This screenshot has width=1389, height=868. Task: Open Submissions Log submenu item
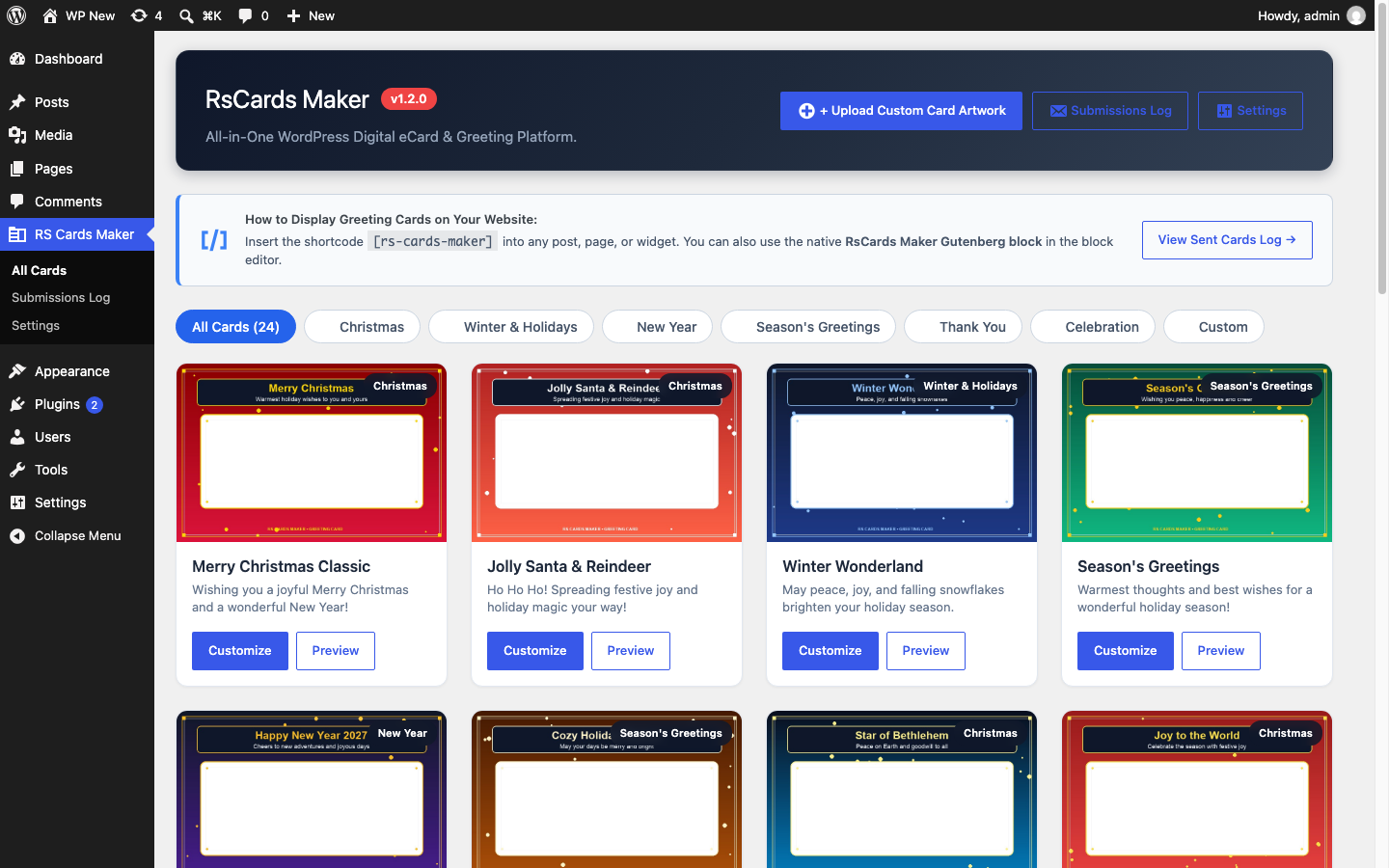tap(61, 298)
